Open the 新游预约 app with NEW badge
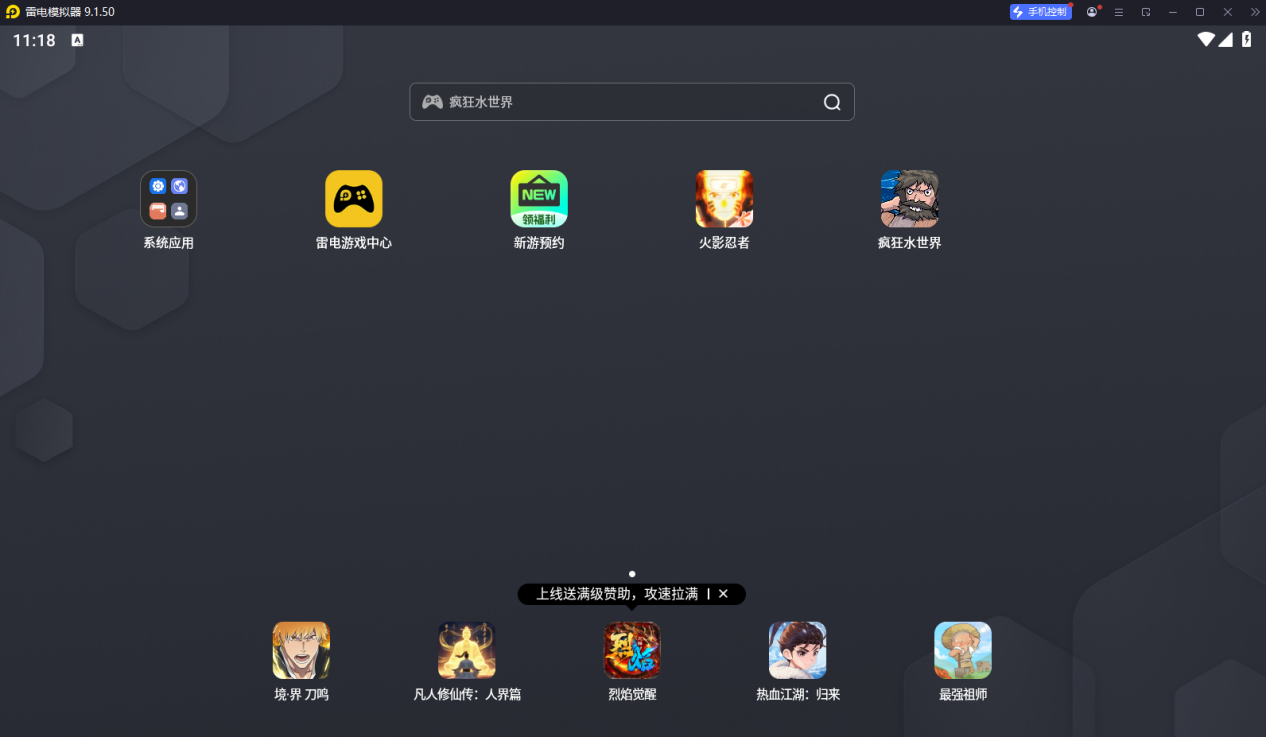This screenshot has width=1266, height=737. [539, 199]
